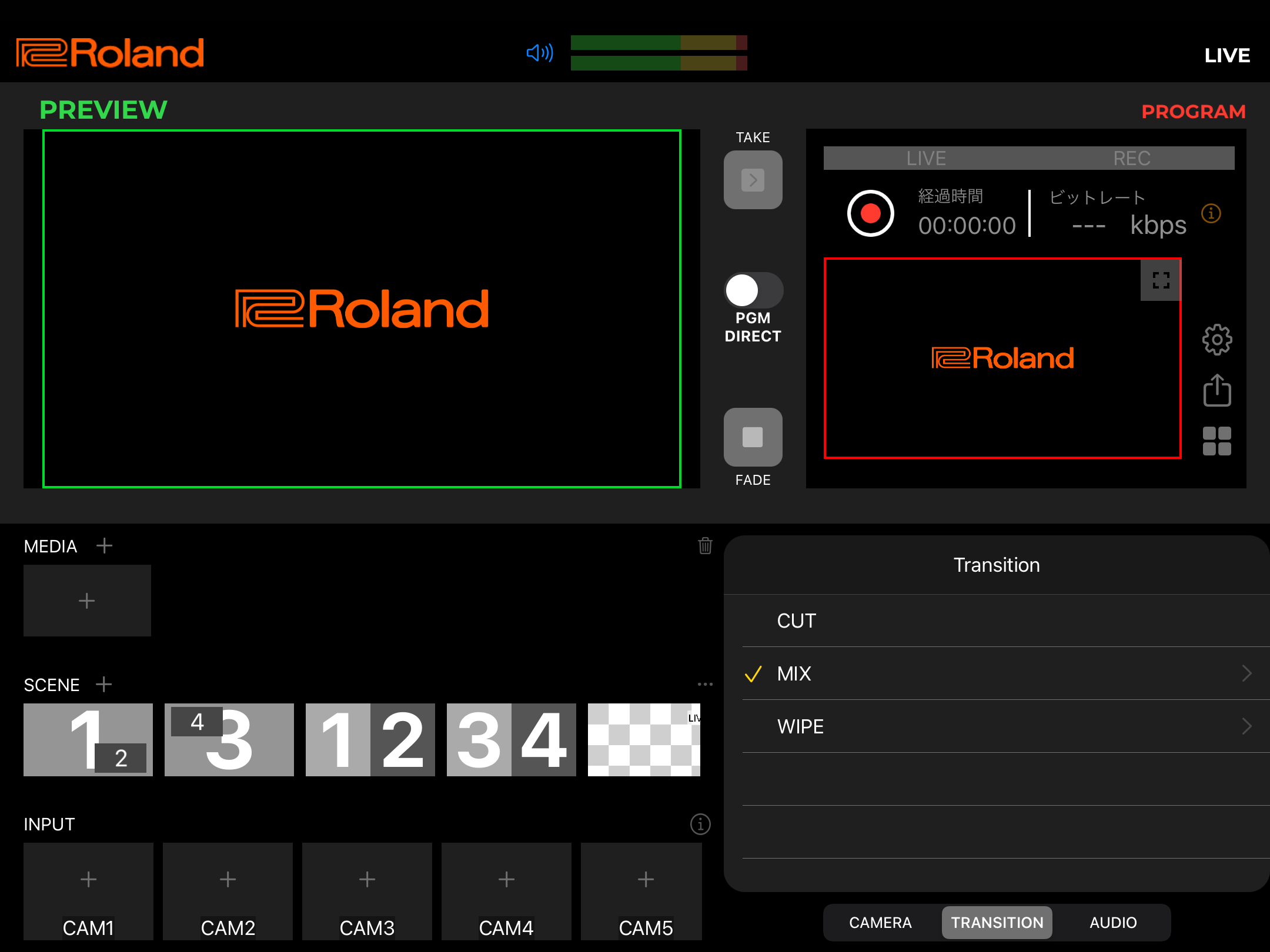Tap empty media slot plus tile
The image size is (1270, 952).
tap(87, 601)
